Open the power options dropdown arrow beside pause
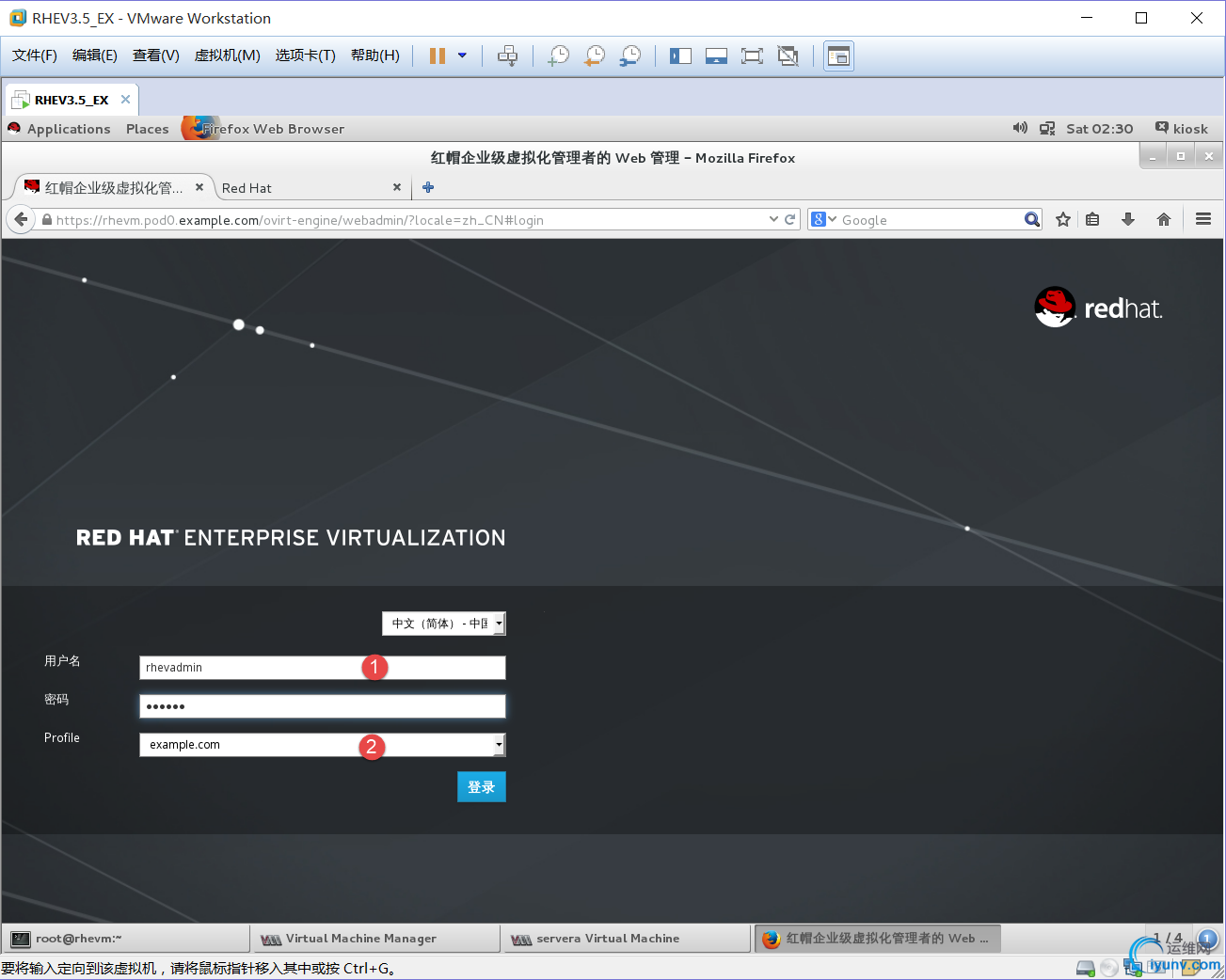This screenshot has height=980, width=1226. click(x=462, y=55)
